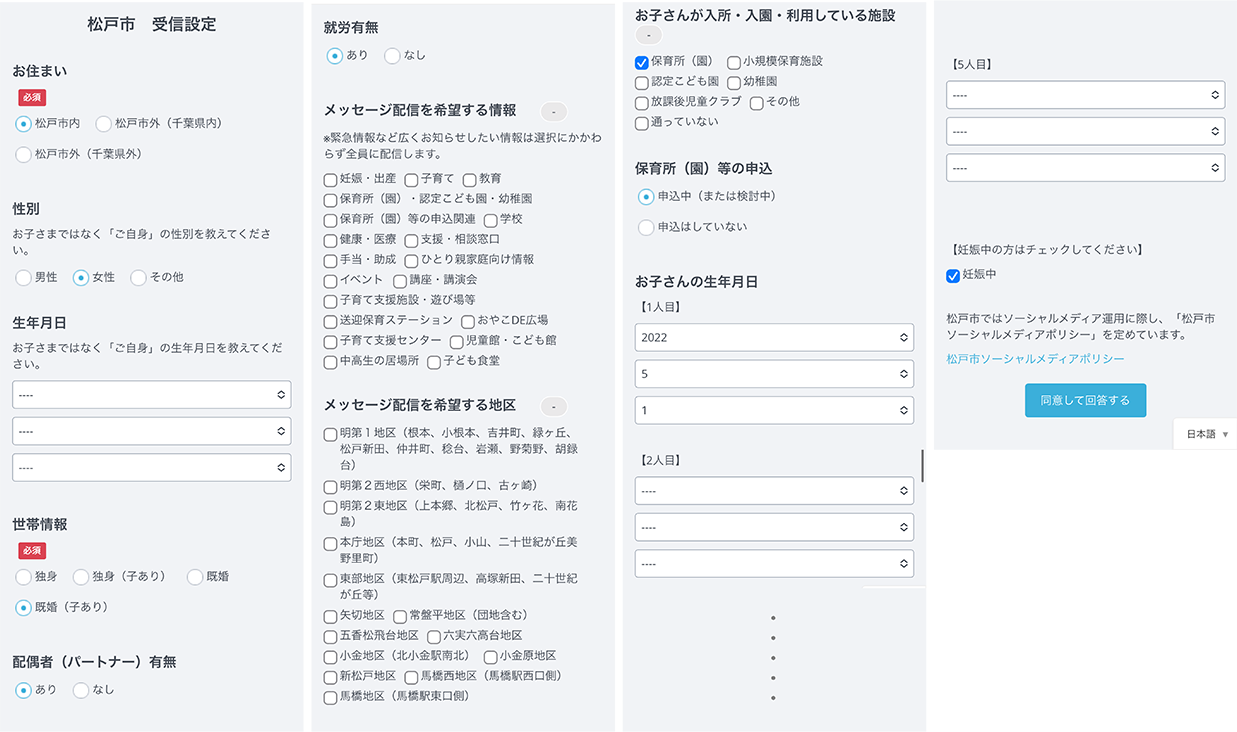Open the first dropdown under 生年月日
This screenshot has height=732, width=1237.
point(151,394)
